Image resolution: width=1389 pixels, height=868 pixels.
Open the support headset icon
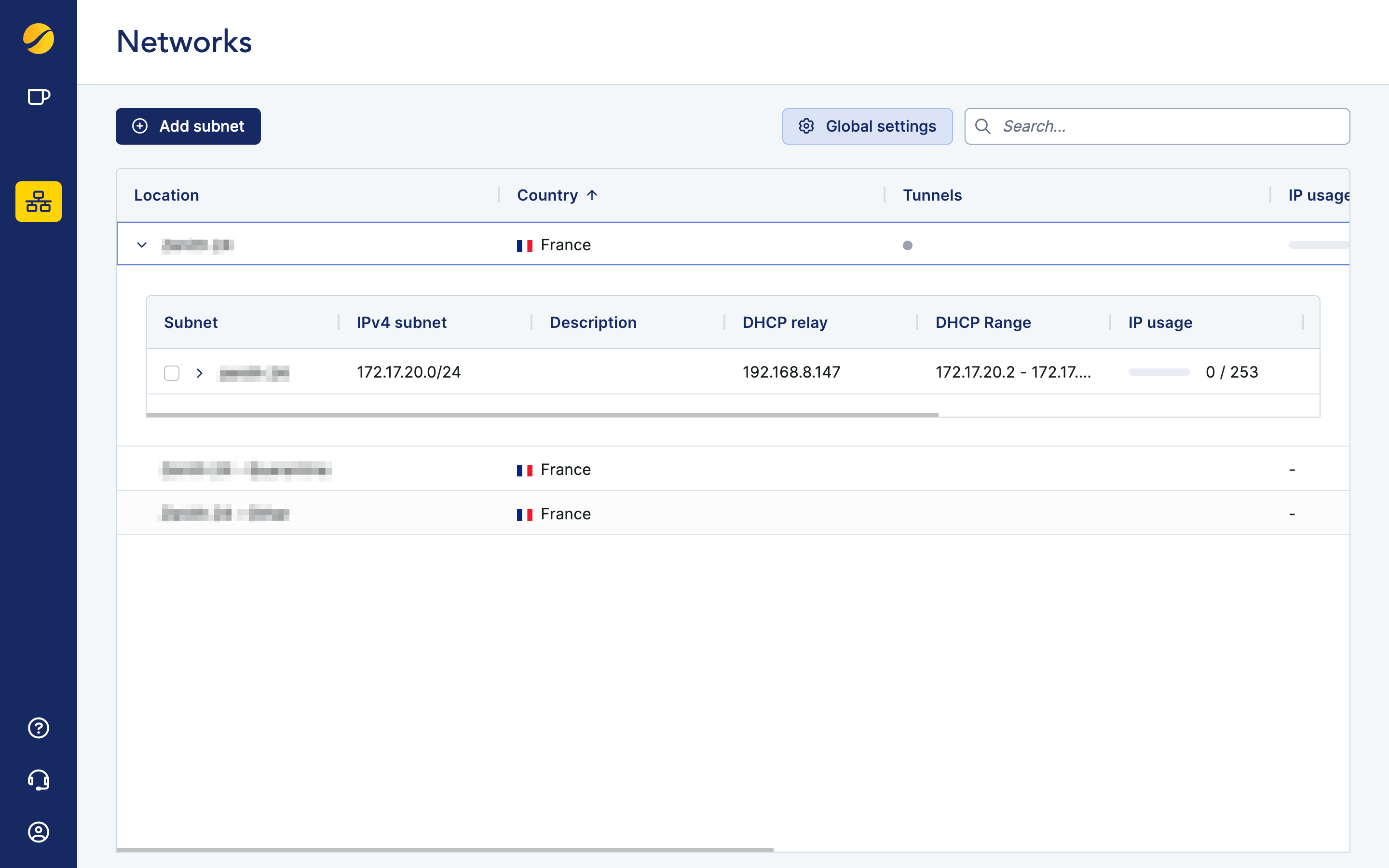coord(39,780)
